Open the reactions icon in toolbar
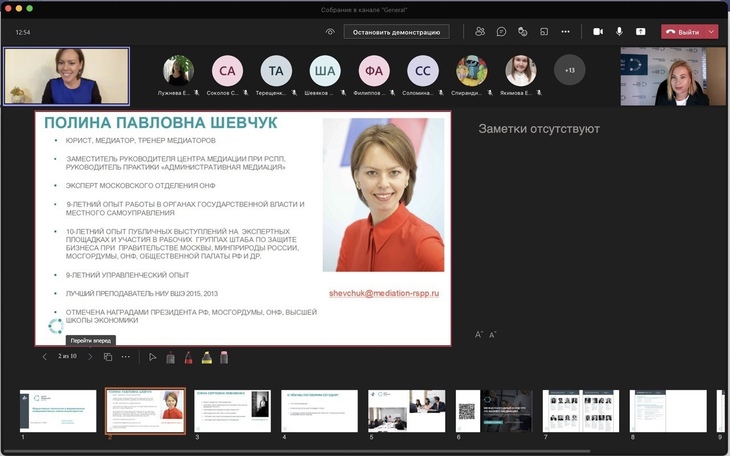The width and height of the screenshot is (730, 456). click(x=522, y=32)
